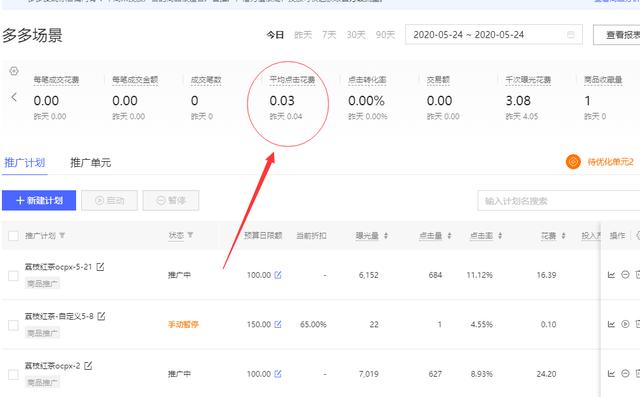
Task: Click 查看报表 button
Action: pos(616,35)
